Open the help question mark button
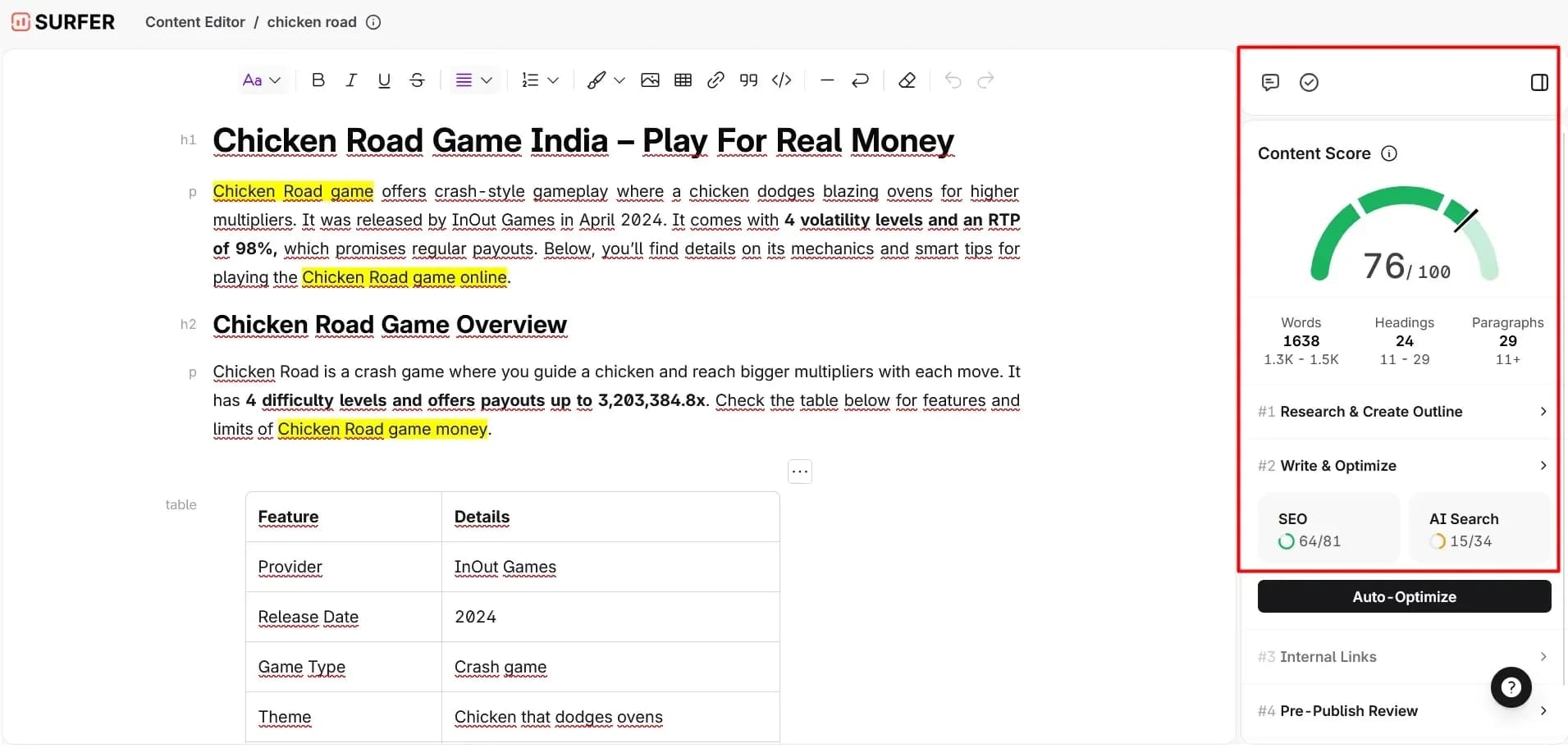Viewport: 1568px width, 748px height. click(1511, 687)
